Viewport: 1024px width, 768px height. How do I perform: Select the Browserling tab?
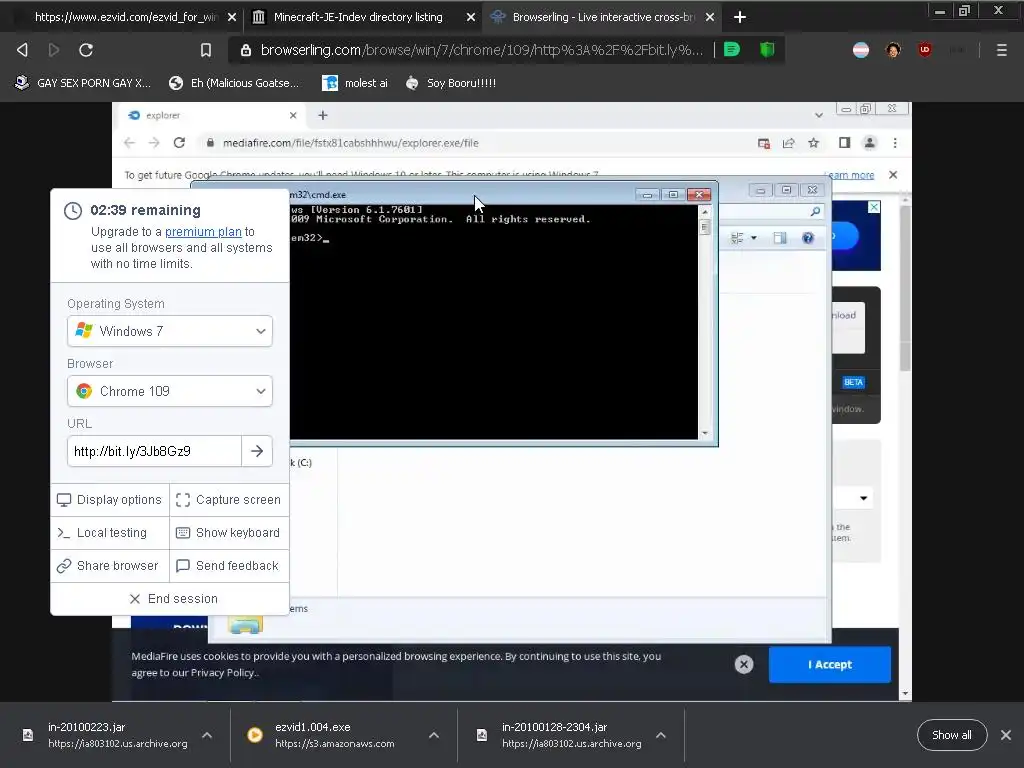[603, 17]
